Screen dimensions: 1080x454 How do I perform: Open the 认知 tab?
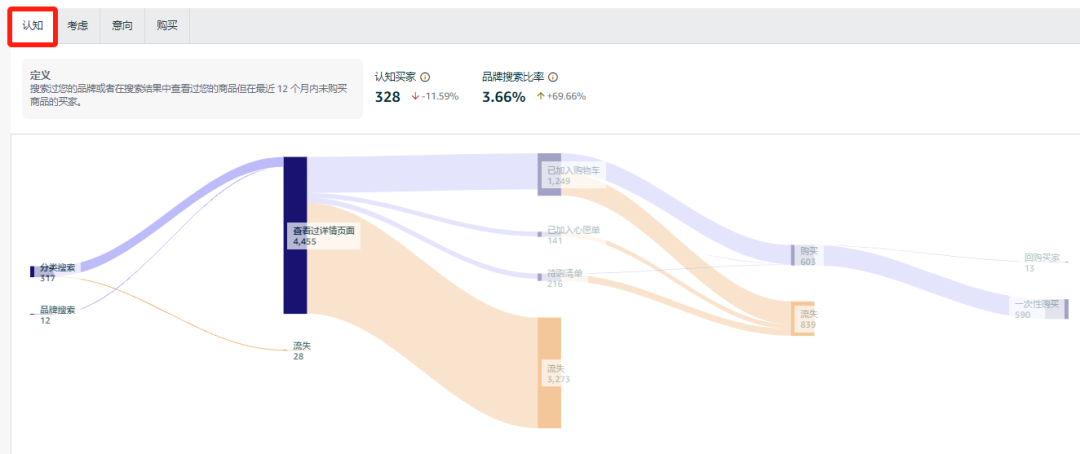[x=32, y=26]
